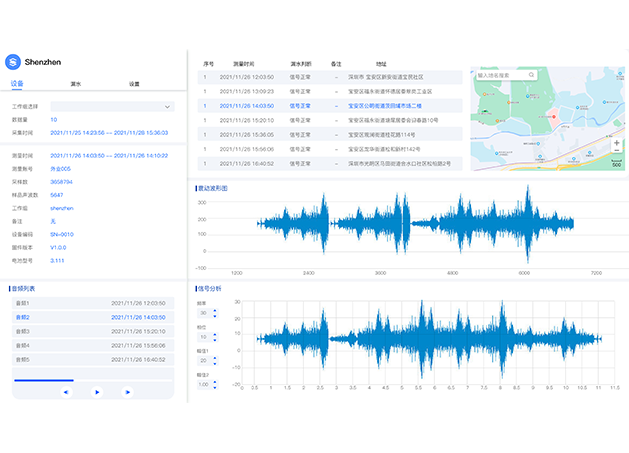Select the table row timed 2021/11/26 16:40:52
This screenshot has width=629, height=453.
coord(330,163)
